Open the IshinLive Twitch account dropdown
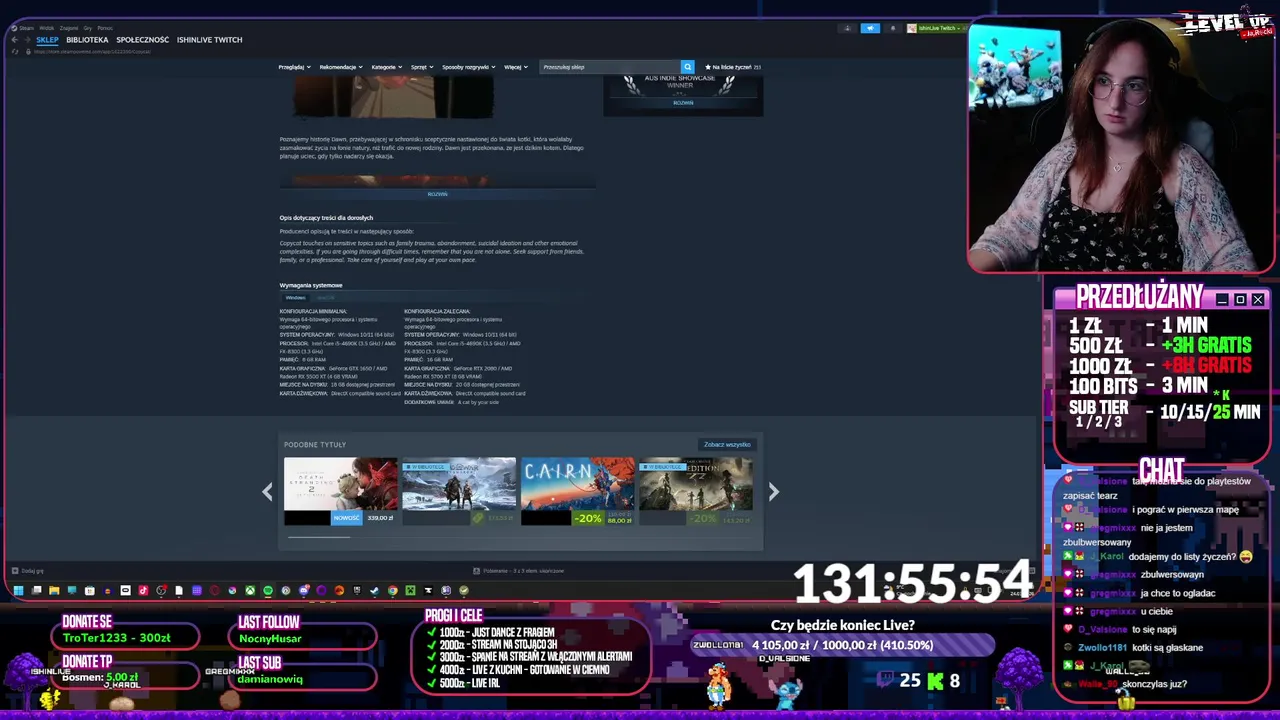1280x720 pixels. click(936, 28)
